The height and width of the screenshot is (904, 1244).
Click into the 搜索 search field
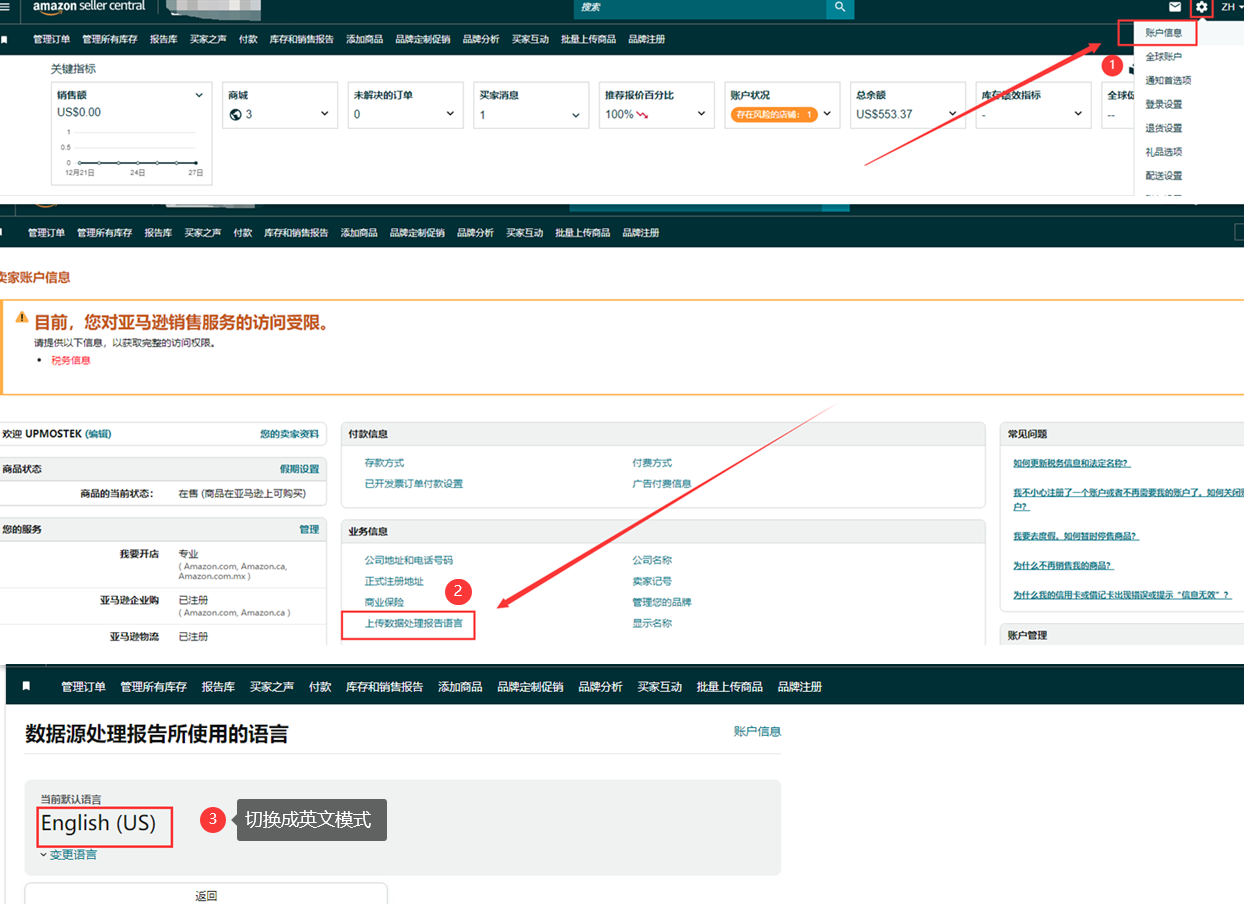pos(700,7)
